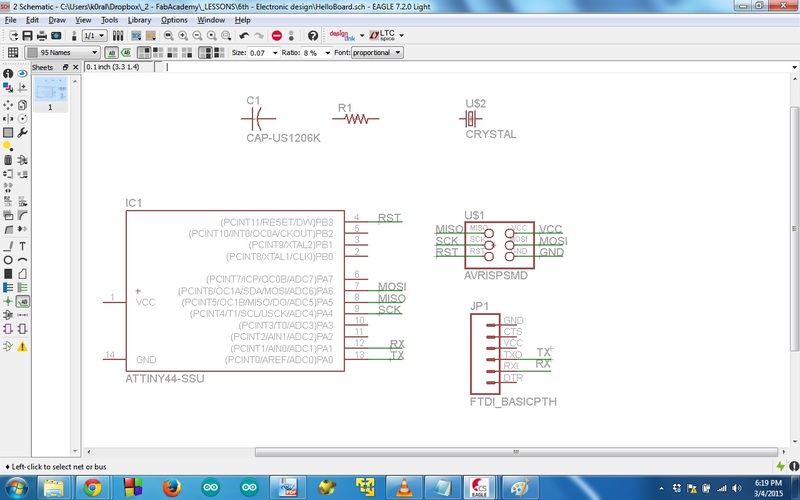
Task: Select the Add part tool
Action: tap(22, 160)
